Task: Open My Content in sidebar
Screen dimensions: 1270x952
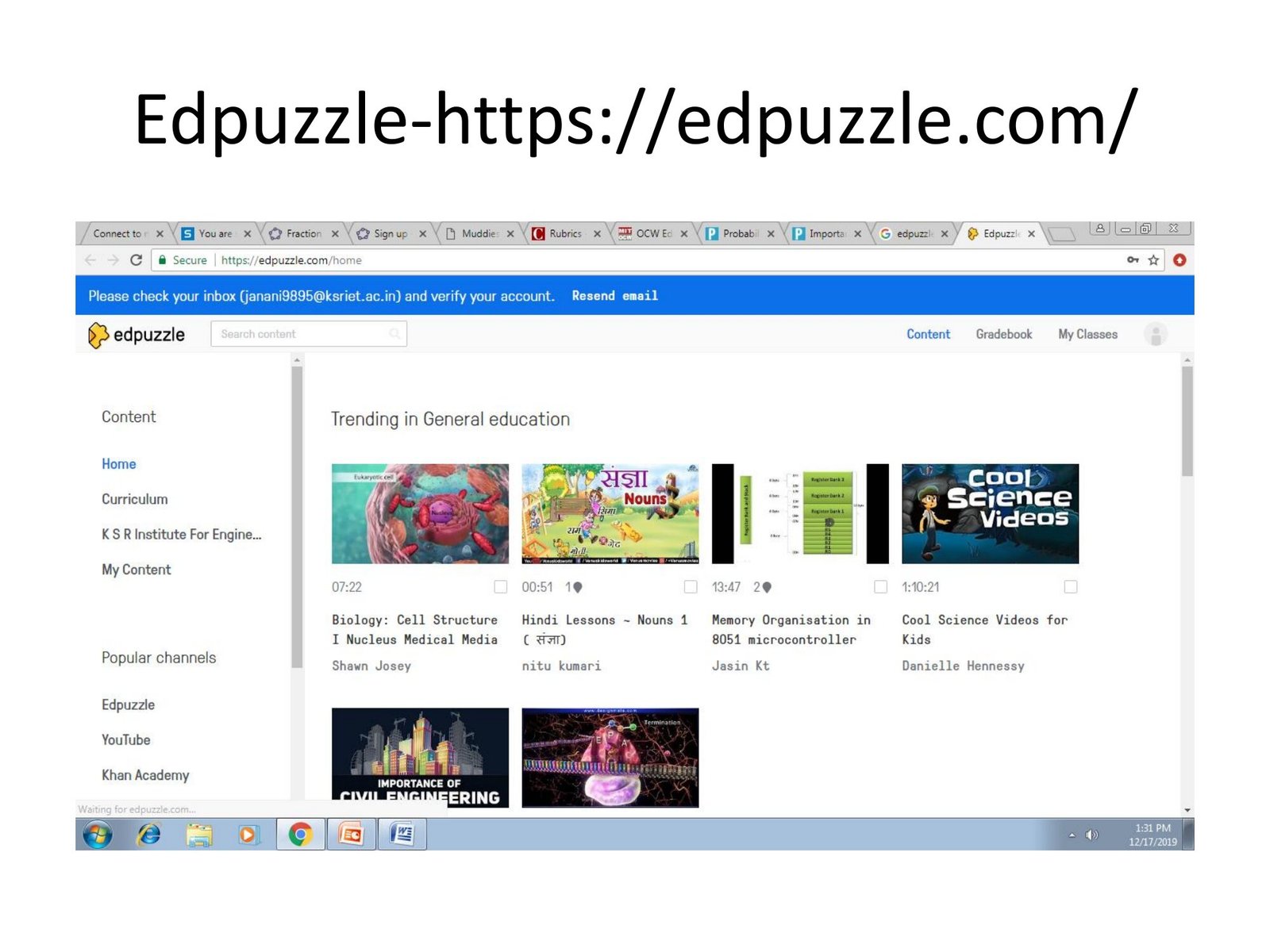Action: (137, 570)
